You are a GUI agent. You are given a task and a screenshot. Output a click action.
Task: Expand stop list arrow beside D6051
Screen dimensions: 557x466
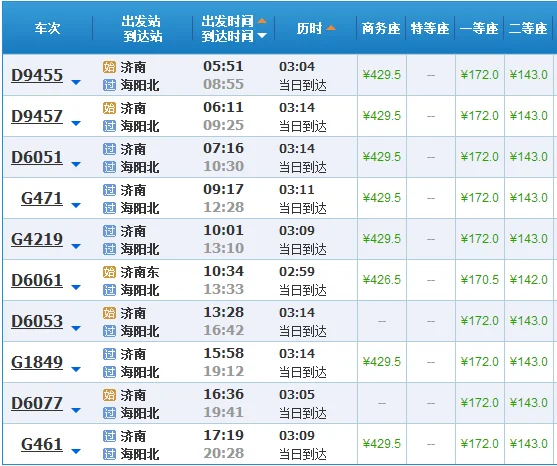[76, 164]
